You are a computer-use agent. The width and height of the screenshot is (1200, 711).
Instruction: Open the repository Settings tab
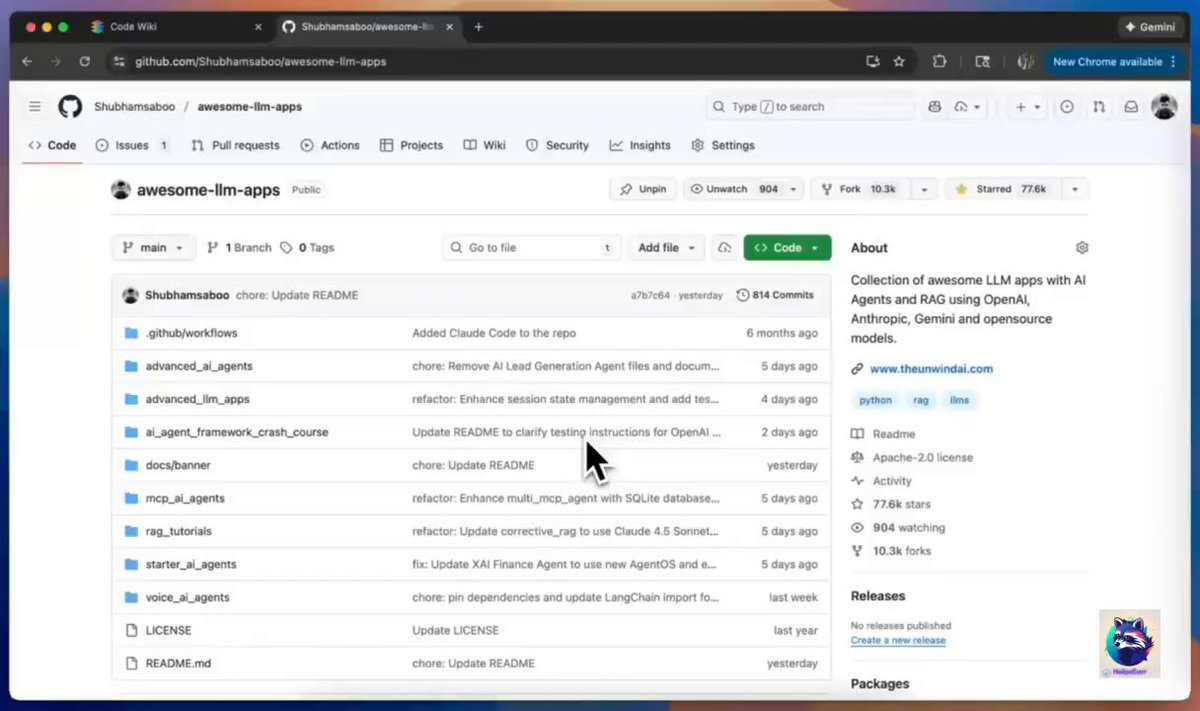point(722,145)
